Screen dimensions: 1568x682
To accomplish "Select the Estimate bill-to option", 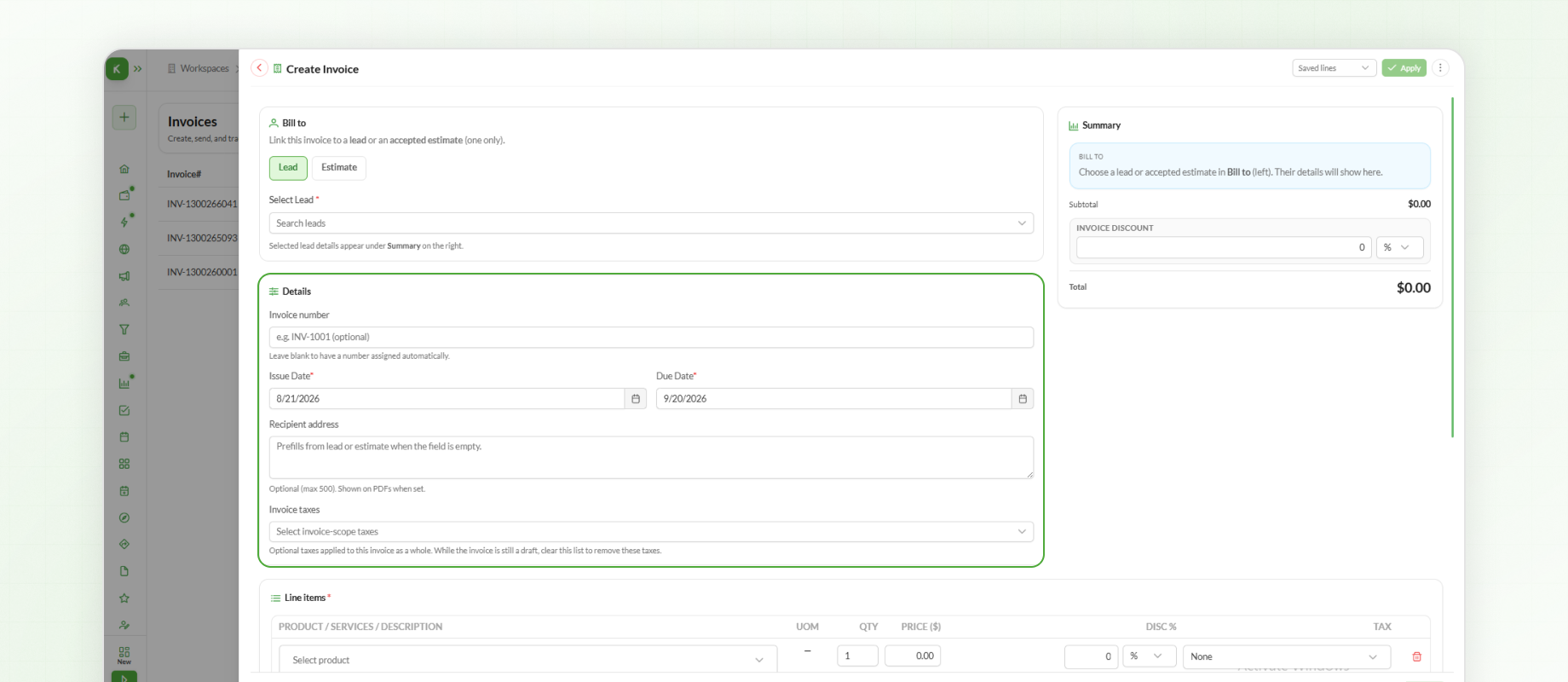I will coord(339,168).
